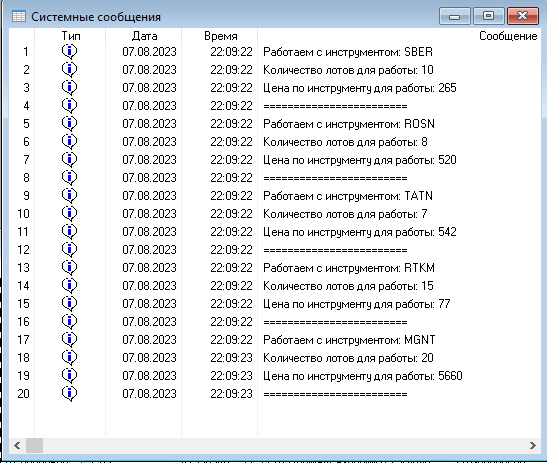Click the info icon in row 3
This screenshot has width=547, height=463.
pyautogui.click(x=69, y=88)
